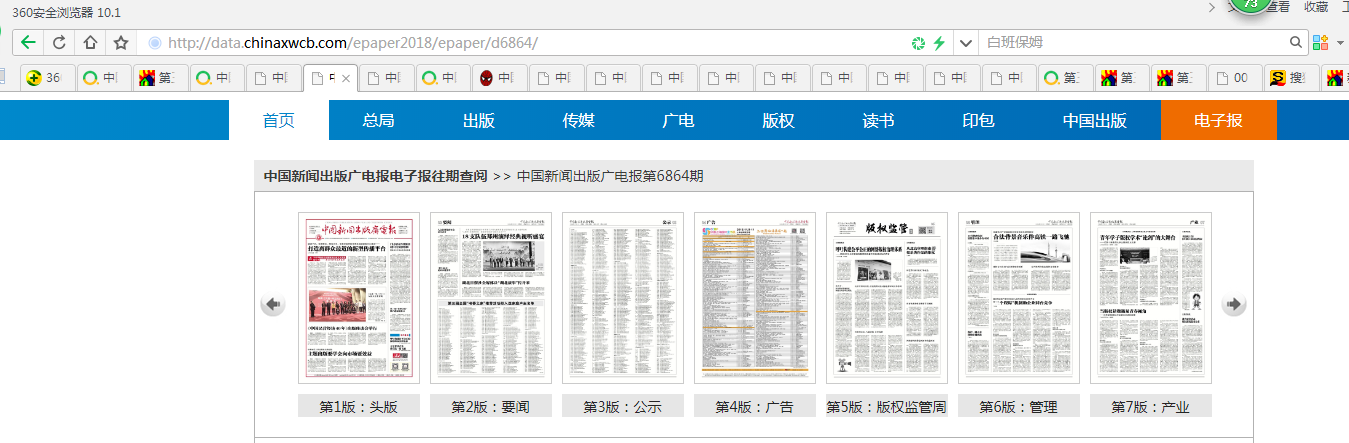Open the 读书 navigation item
The height and width of the screenshot is (443, 1349).
click(879, 121)
